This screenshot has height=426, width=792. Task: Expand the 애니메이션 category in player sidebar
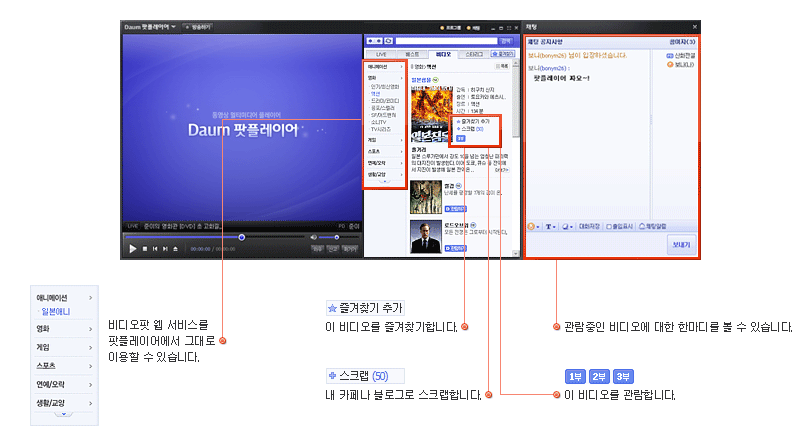[x=385, y=67]
